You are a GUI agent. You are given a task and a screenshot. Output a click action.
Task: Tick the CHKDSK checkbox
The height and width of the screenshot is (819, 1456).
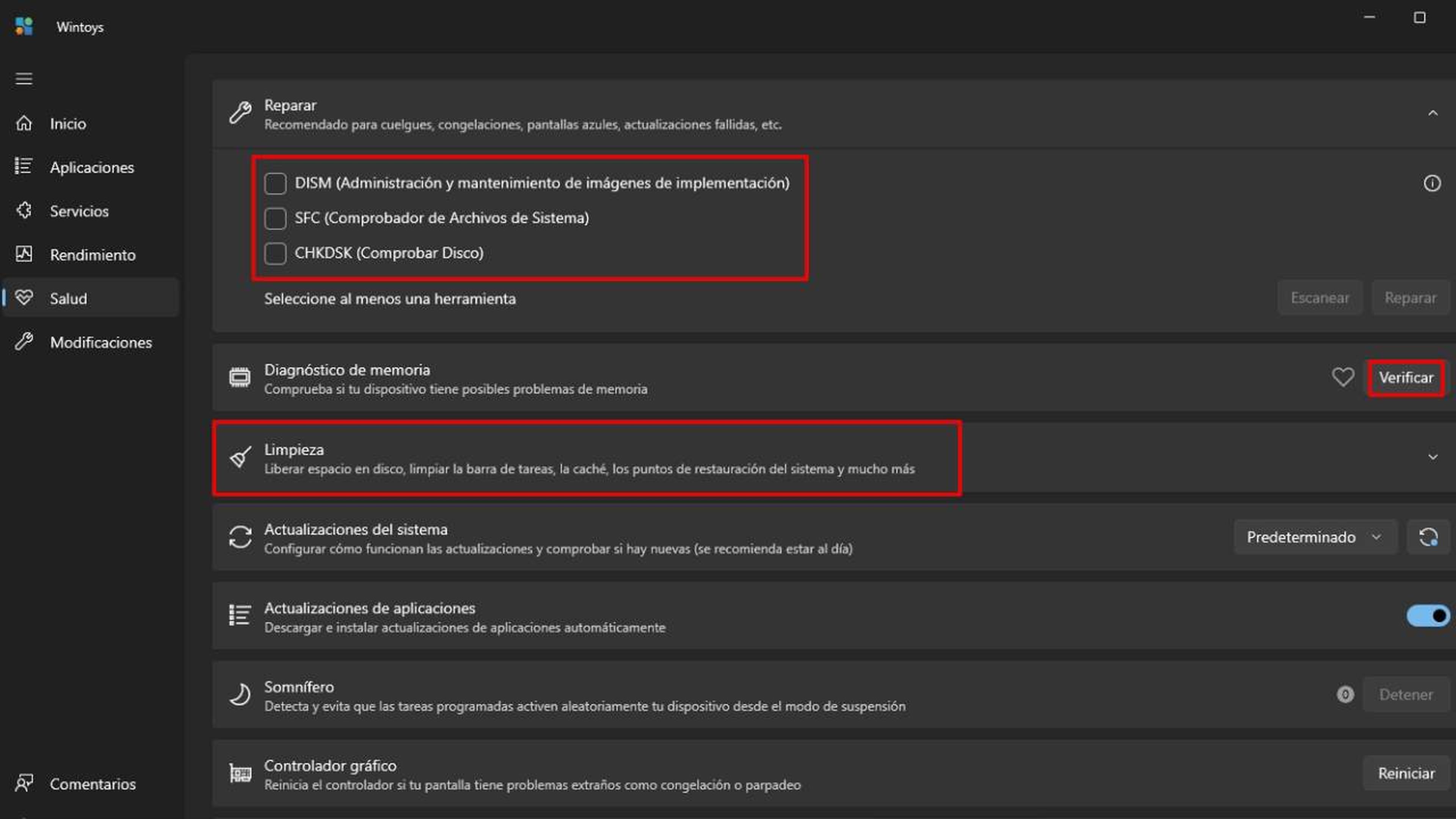[275, 253]
